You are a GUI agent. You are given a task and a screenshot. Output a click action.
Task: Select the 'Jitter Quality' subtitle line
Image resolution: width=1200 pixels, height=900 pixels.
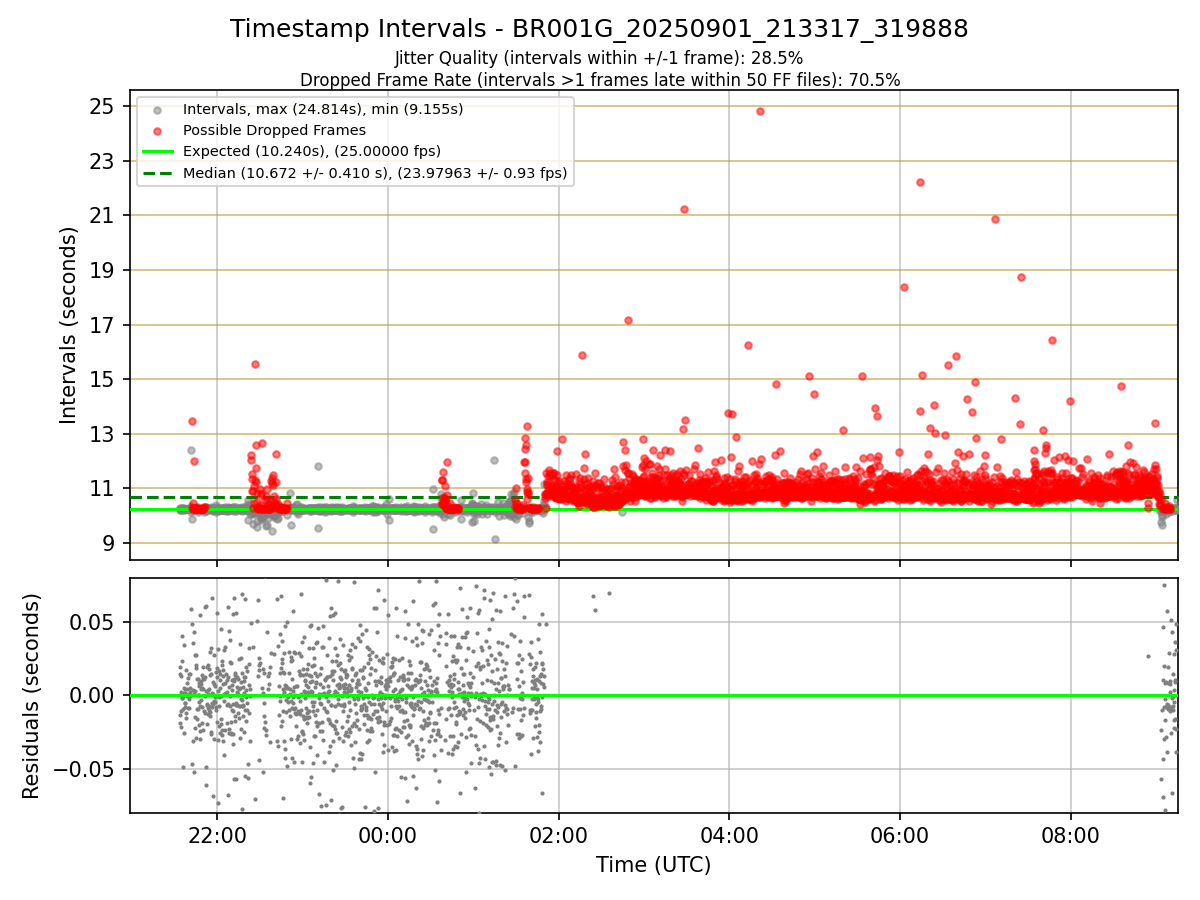pyautogui.click(x=599, y=58)
